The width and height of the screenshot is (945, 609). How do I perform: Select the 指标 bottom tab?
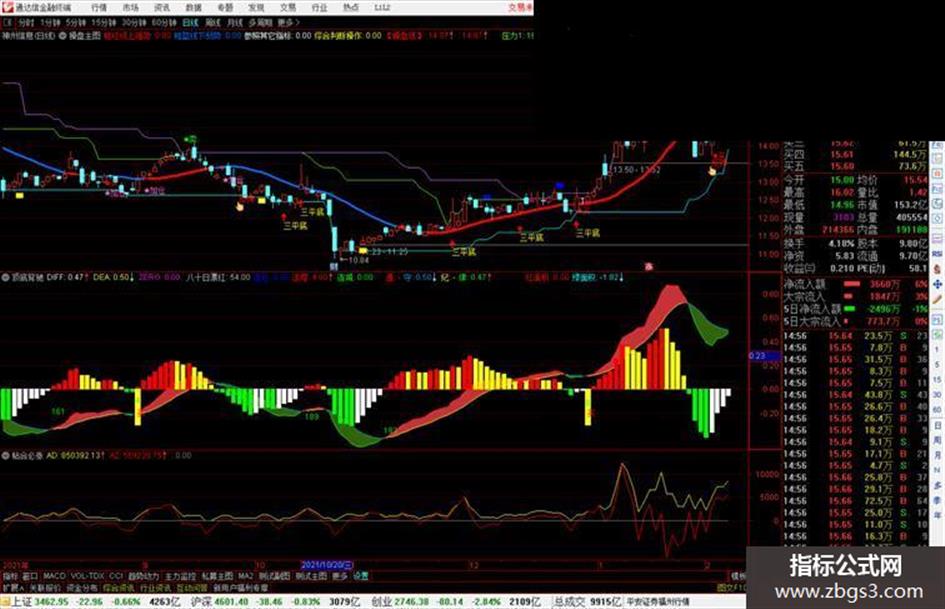coord(10,576)
